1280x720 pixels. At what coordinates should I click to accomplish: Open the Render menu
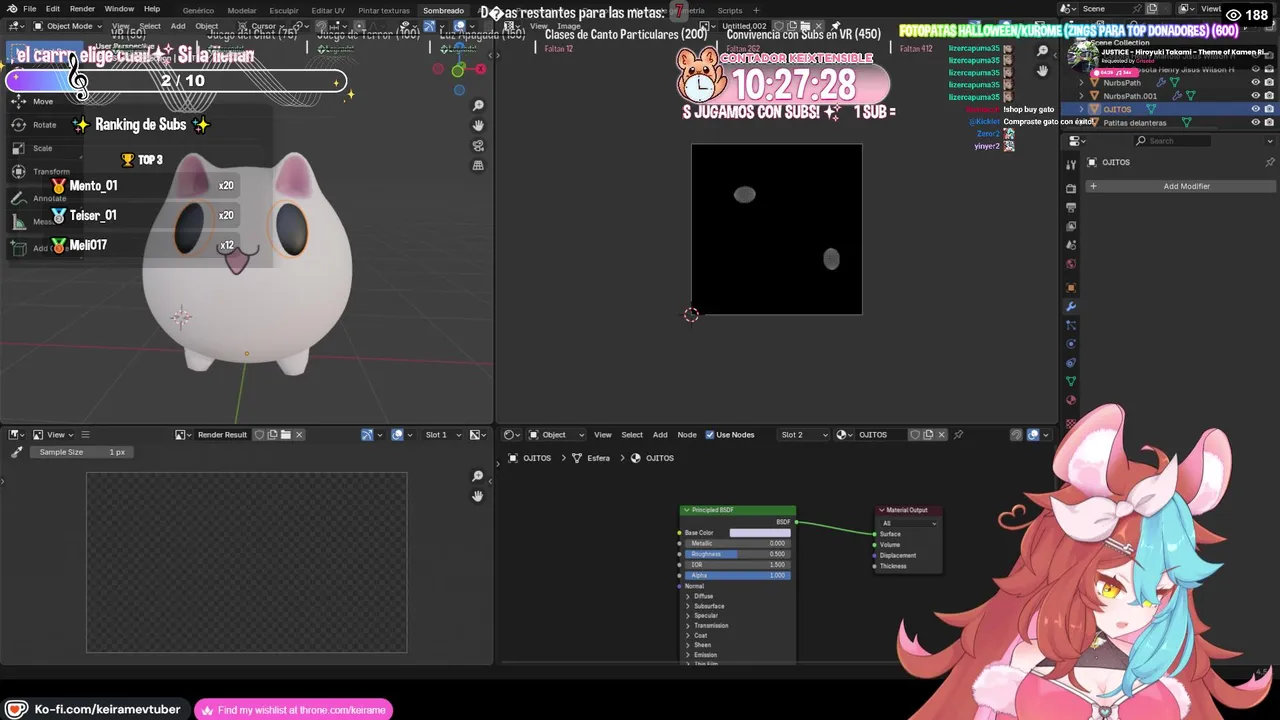pyautogui.click(x=82, y=9)
